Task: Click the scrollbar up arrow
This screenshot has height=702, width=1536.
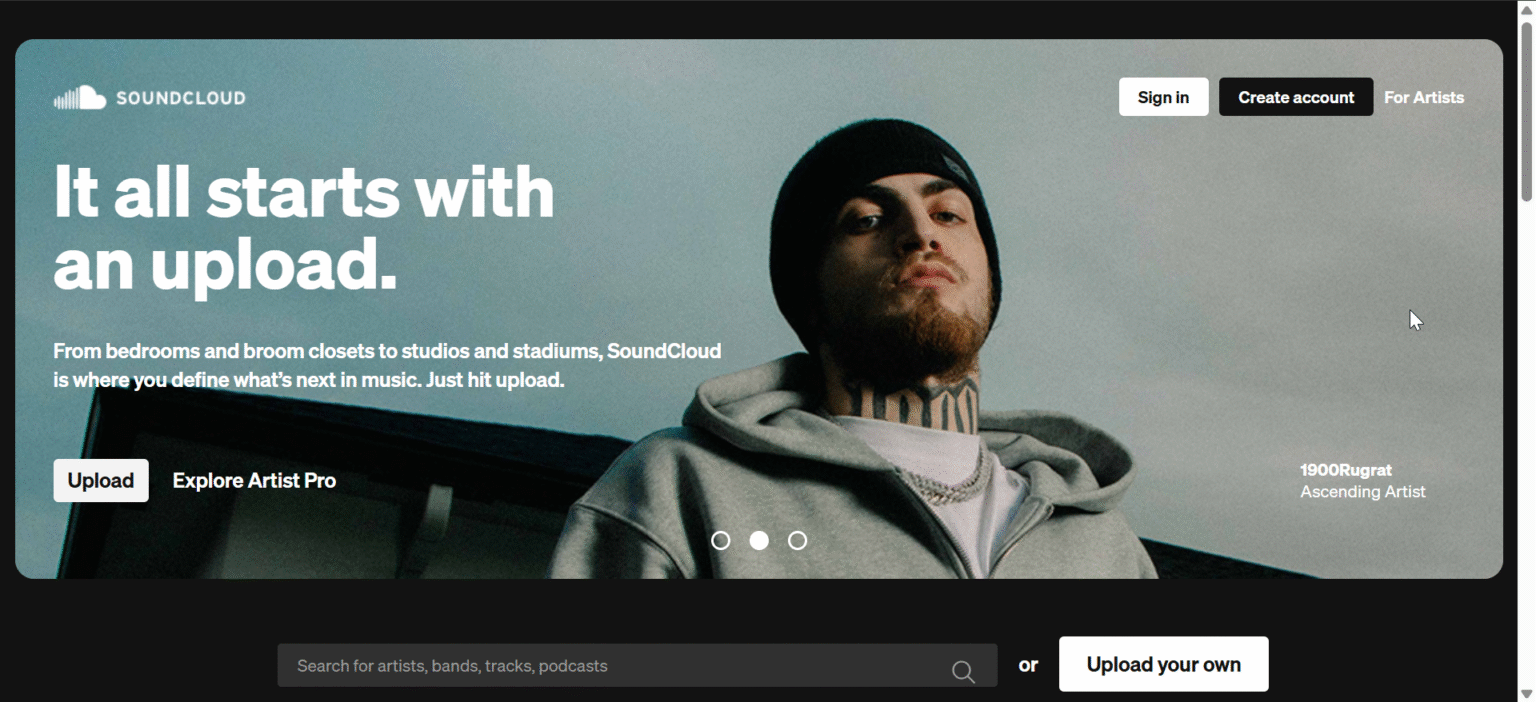Action: [1526, 9]
